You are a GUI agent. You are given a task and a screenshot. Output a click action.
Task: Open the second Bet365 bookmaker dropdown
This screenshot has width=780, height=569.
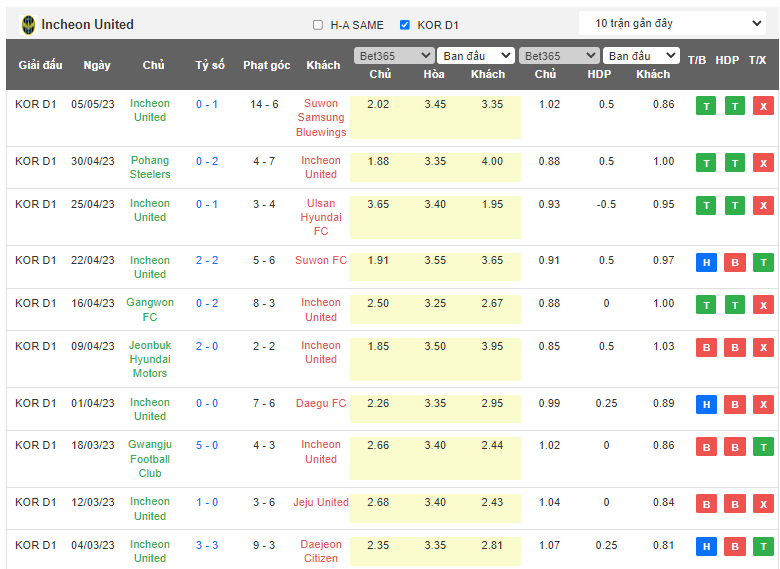point(558,56)
